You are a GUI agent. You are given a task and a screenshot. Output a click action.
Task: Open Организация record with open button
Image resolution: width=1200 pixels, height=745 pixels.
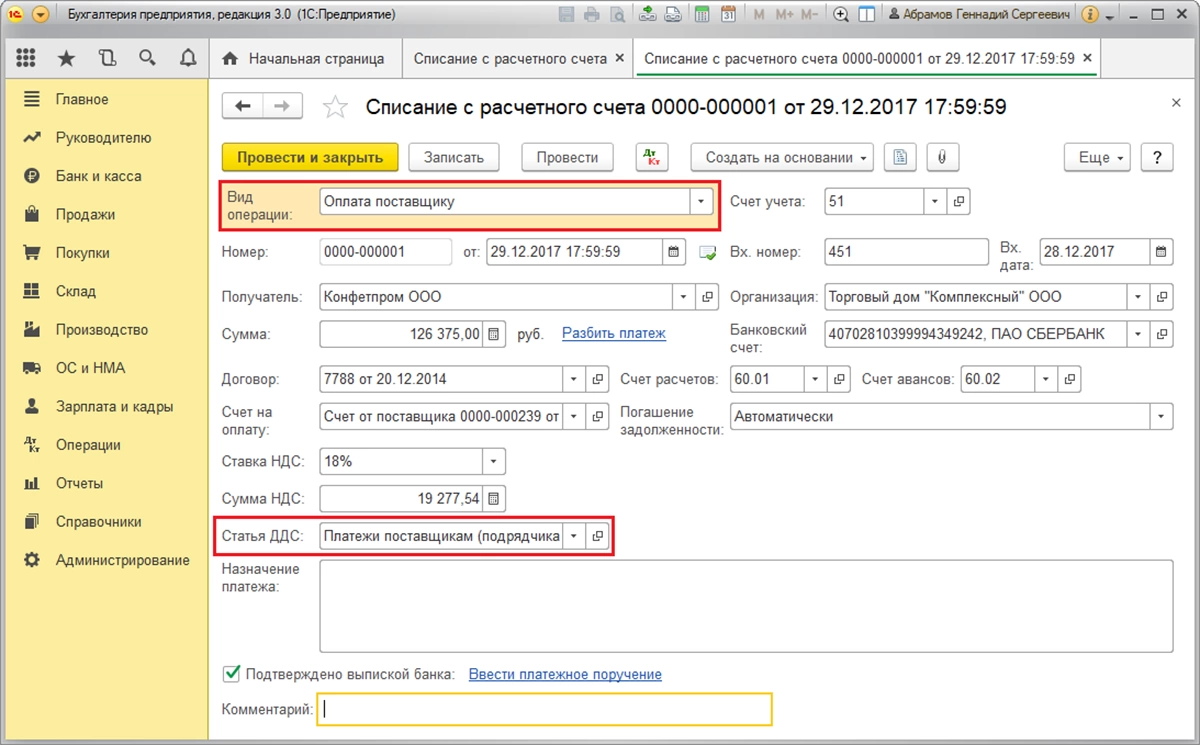(x=1161, y=297)
